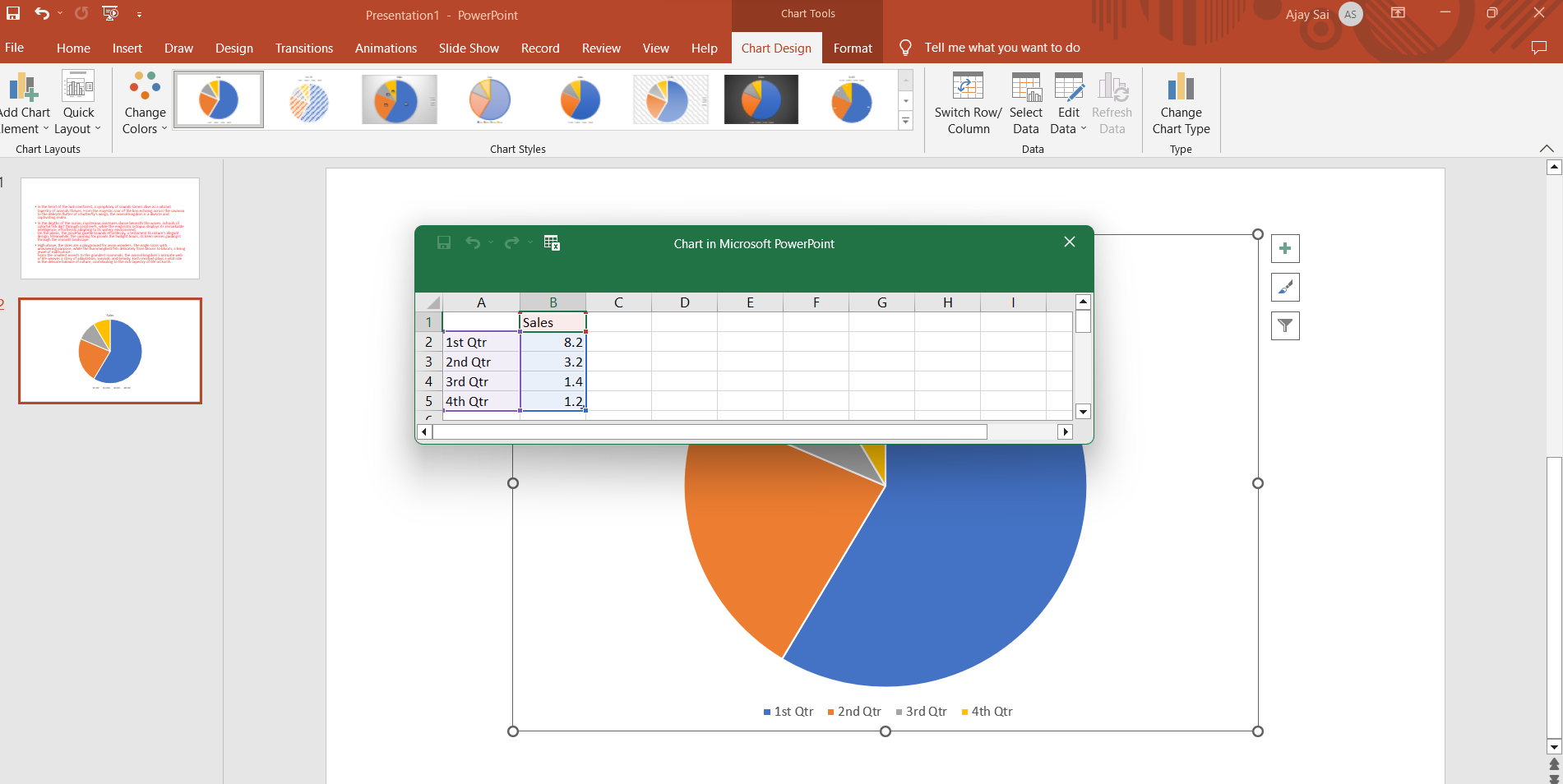Select the dark background chart style
The image size is (1563, 784).
[761, 99]
